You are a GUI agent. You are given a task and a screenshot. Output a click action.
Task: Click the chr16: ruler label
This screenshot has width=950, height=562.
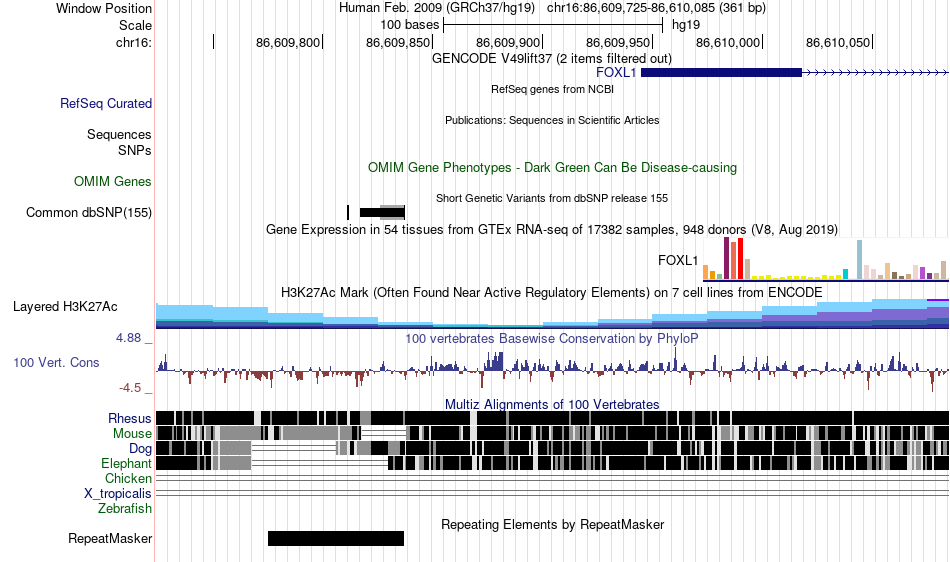point(134,42)
